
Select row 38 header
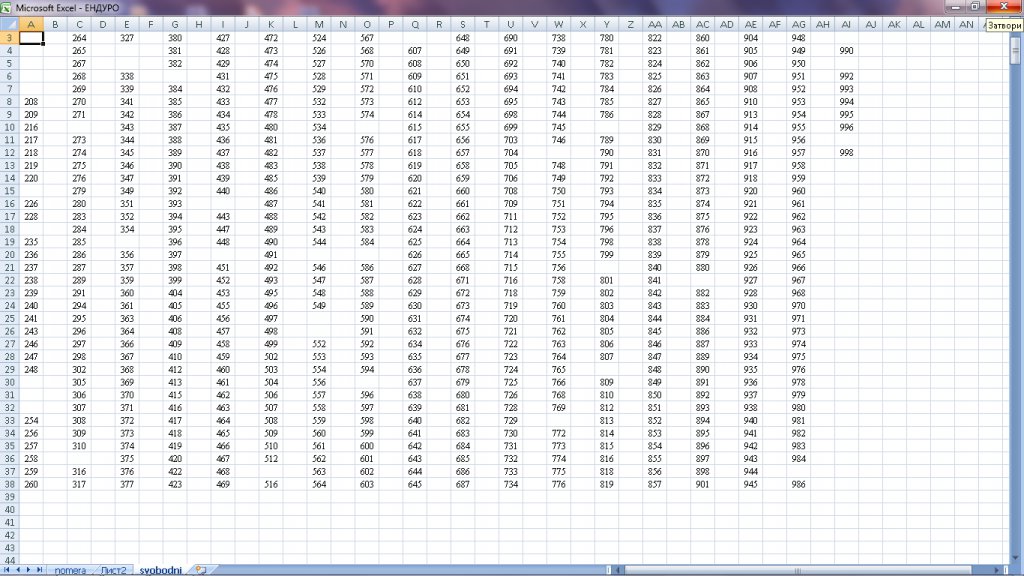click(9, 485)
